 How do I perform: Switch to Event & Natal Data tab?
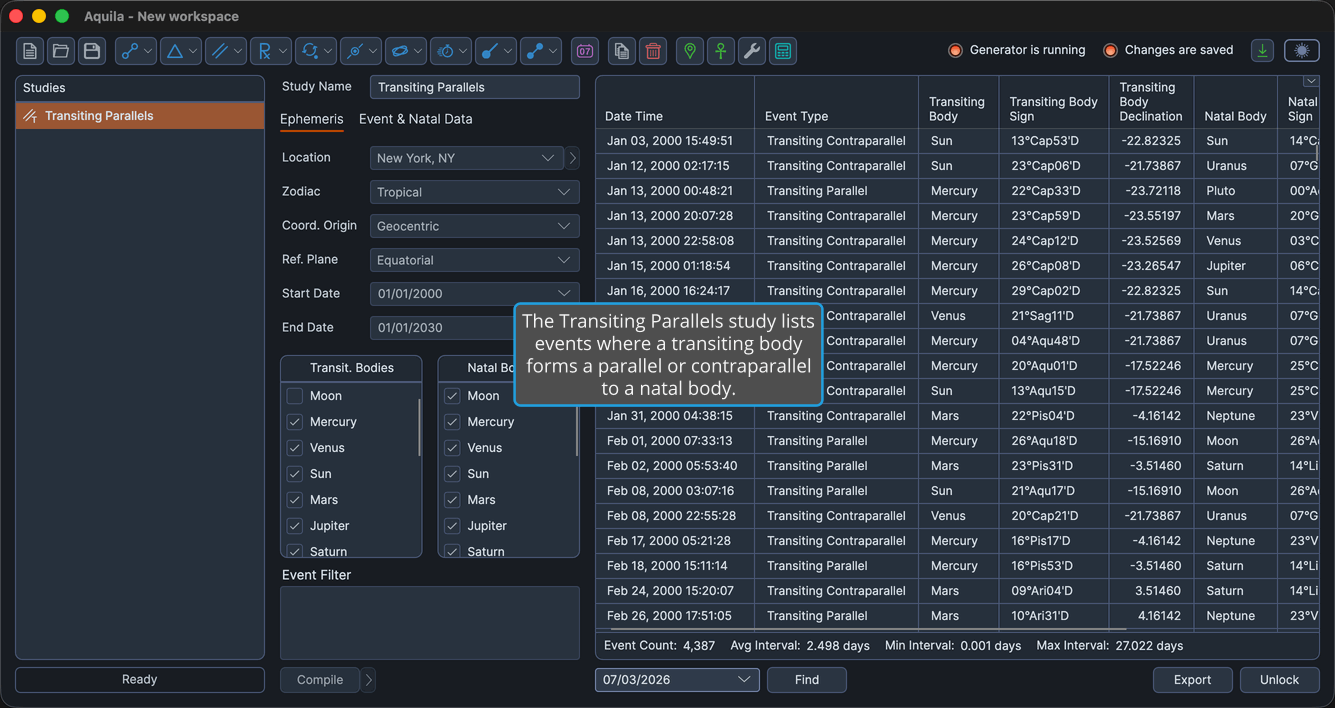tap(415, 119)
